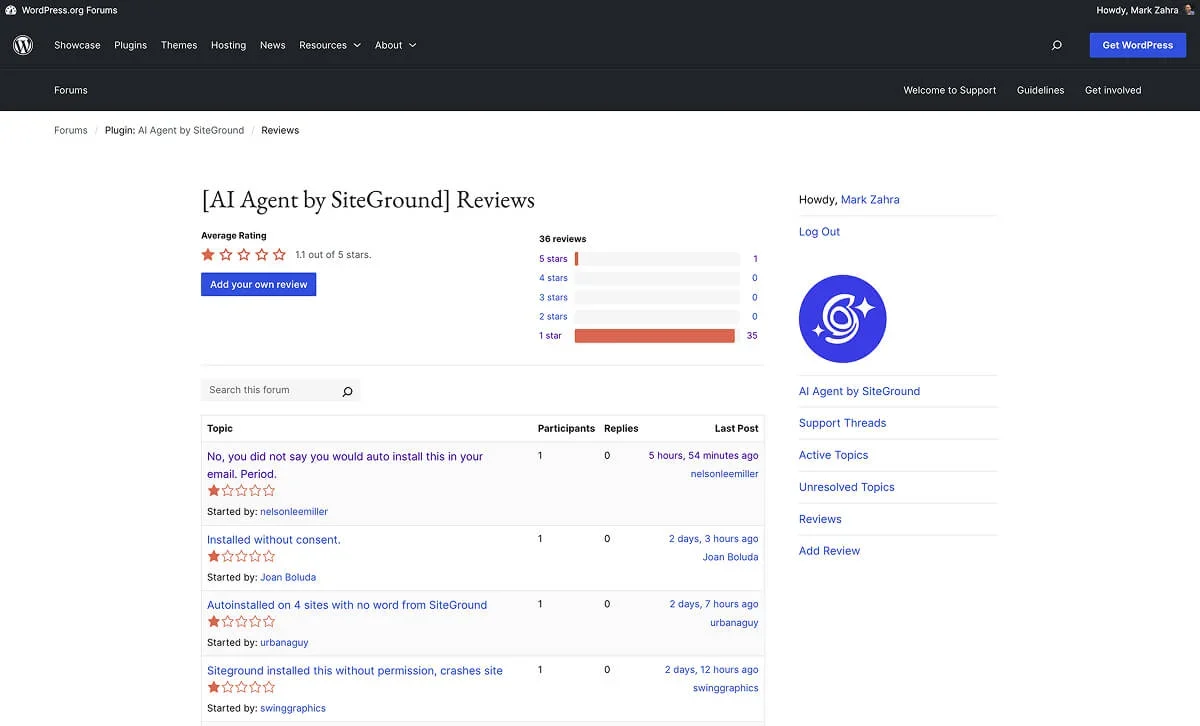Open Add Review link in sidebar
Viewport: 1200px width, 726px height.
pos(829,551)
